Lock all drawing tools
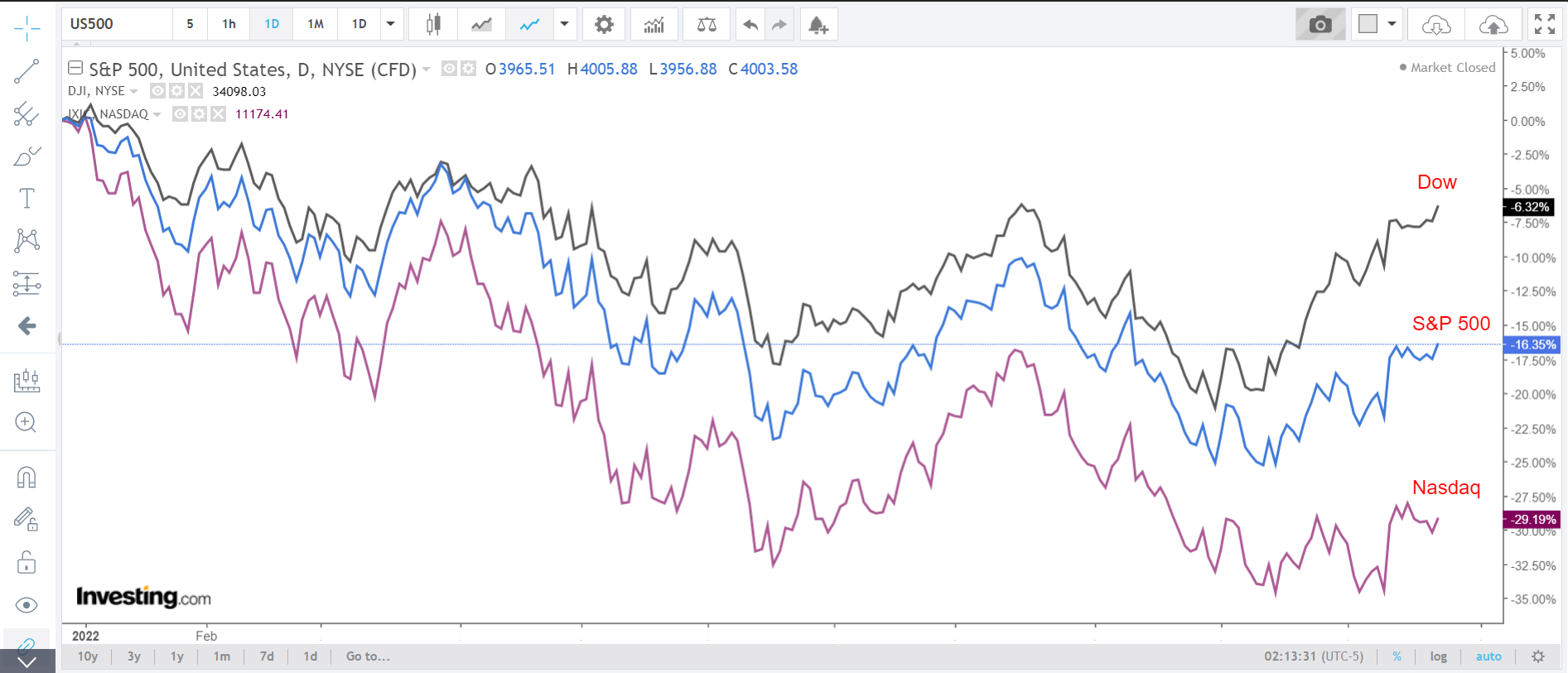Viewport: 1568px width, 673px height. point(27,563)
